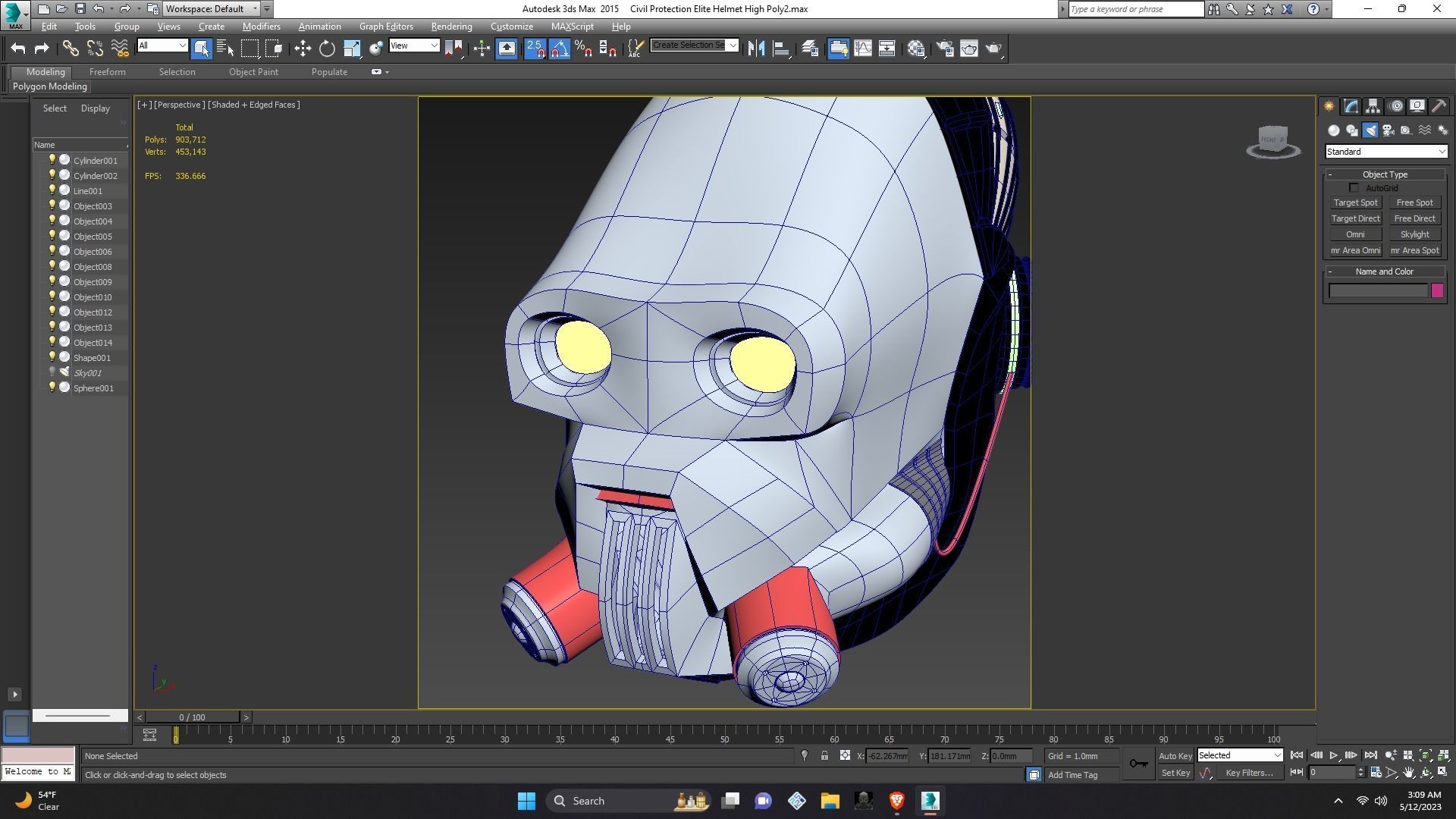Activate the Select and Rotate tool

click(x=327, y=49)
